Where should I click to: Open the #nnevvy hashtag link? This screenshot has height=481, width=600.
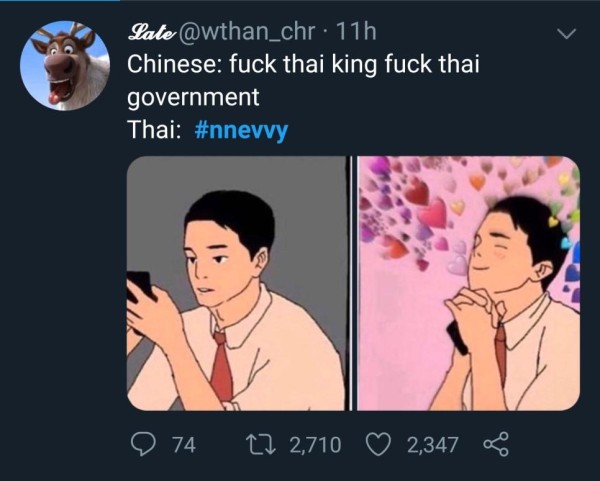[241, 130]
